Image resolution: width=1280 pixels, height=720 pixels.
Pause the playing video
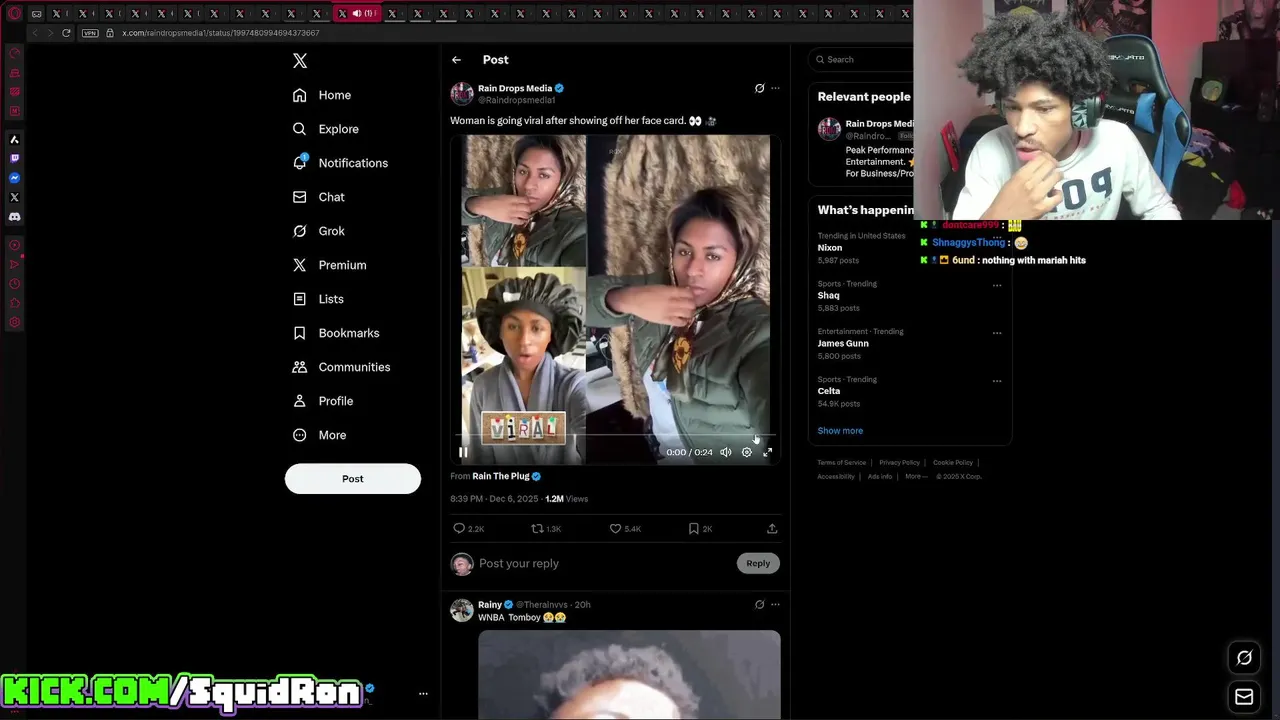(x=463, y=452)
